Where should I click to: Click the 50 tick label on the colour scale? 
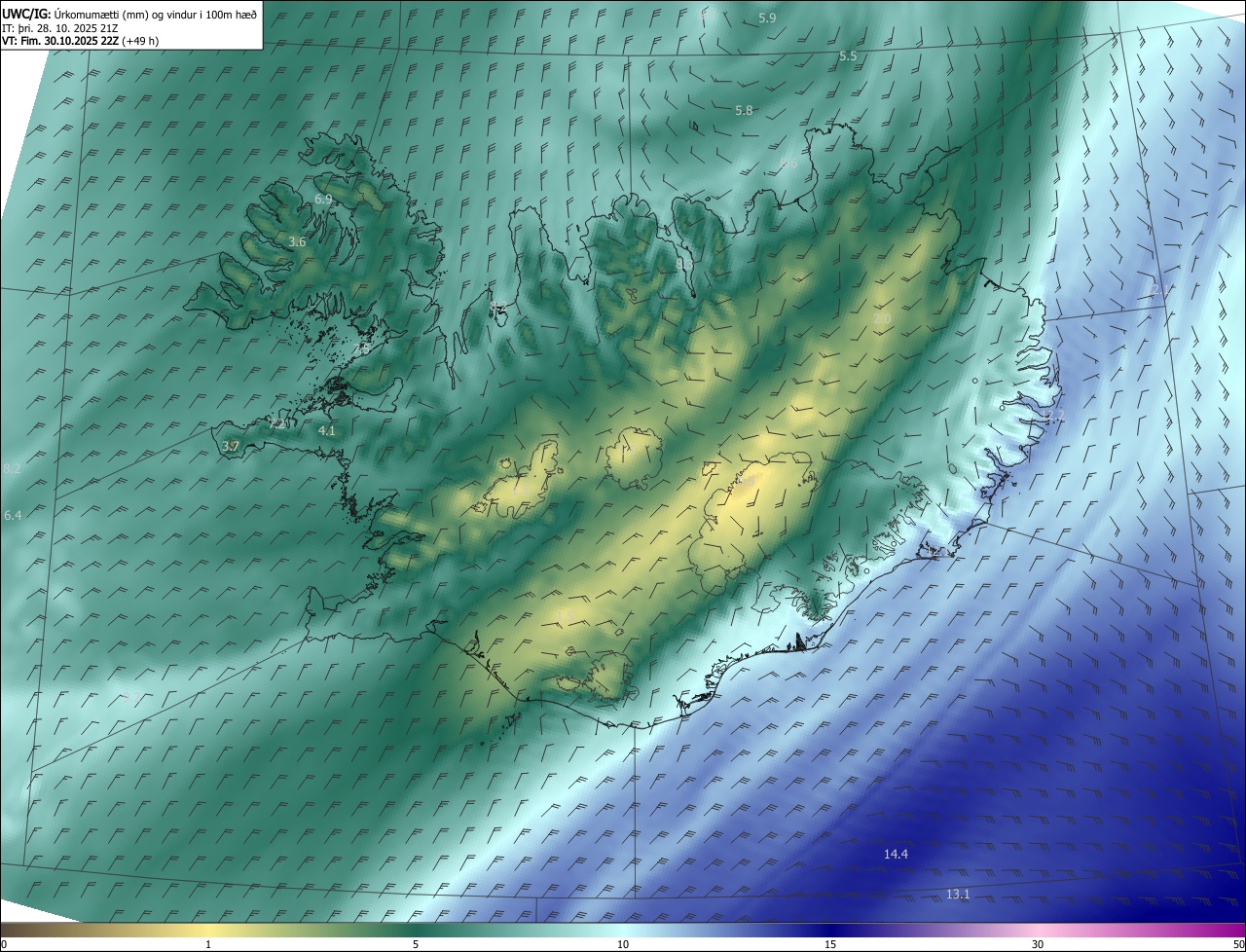(x=1238, y=944)
